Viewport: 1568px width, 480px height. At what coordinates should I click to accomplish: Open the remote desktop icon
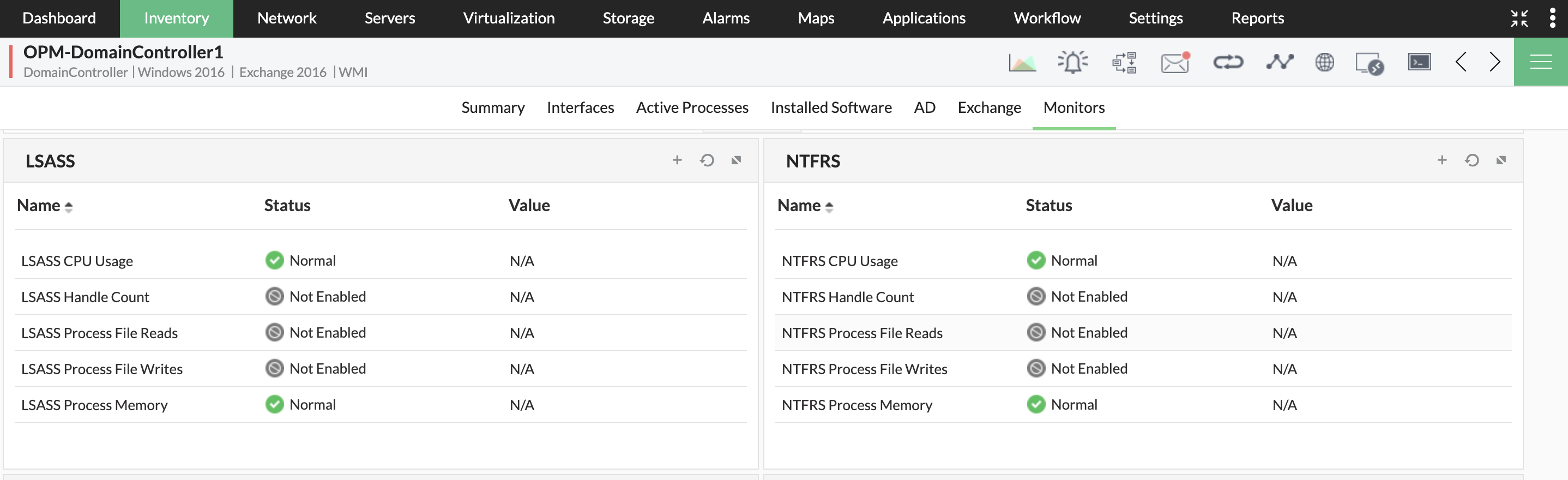click(1370, 63)
